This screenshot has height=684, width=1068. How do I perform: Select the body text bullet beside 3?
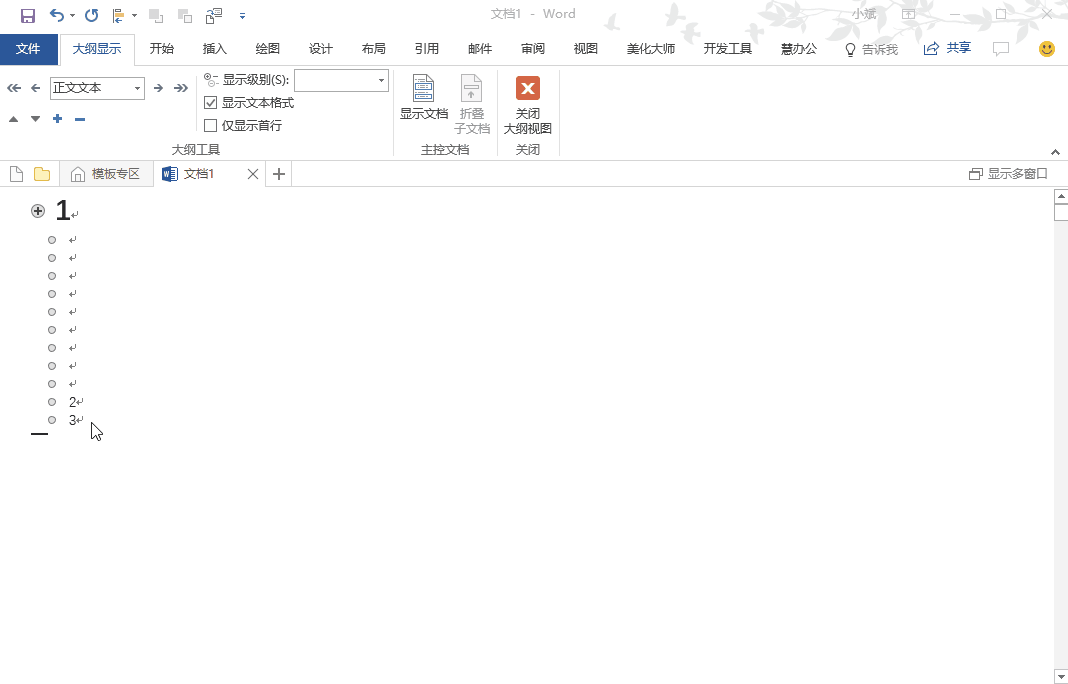click(52, 420)
